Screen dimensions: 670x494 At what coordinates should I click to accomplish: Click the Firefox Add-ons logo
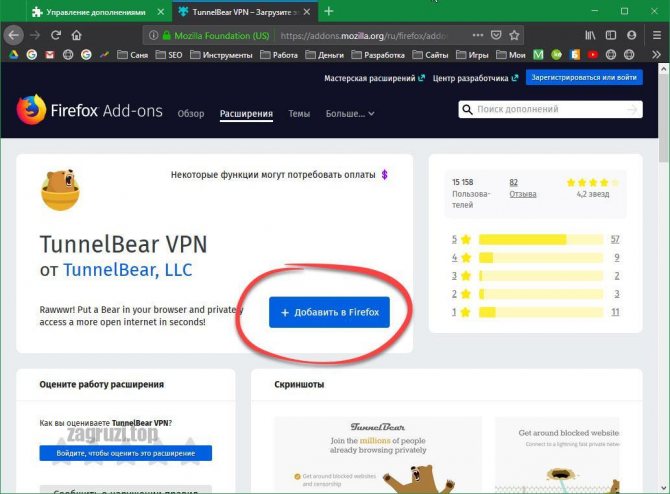tap(89, 110)
